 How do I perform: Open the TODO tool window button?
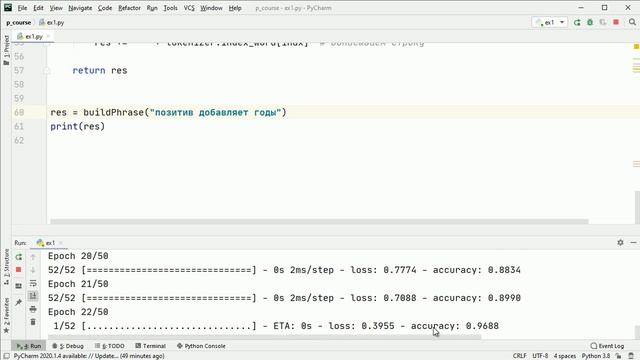(109, 346)
